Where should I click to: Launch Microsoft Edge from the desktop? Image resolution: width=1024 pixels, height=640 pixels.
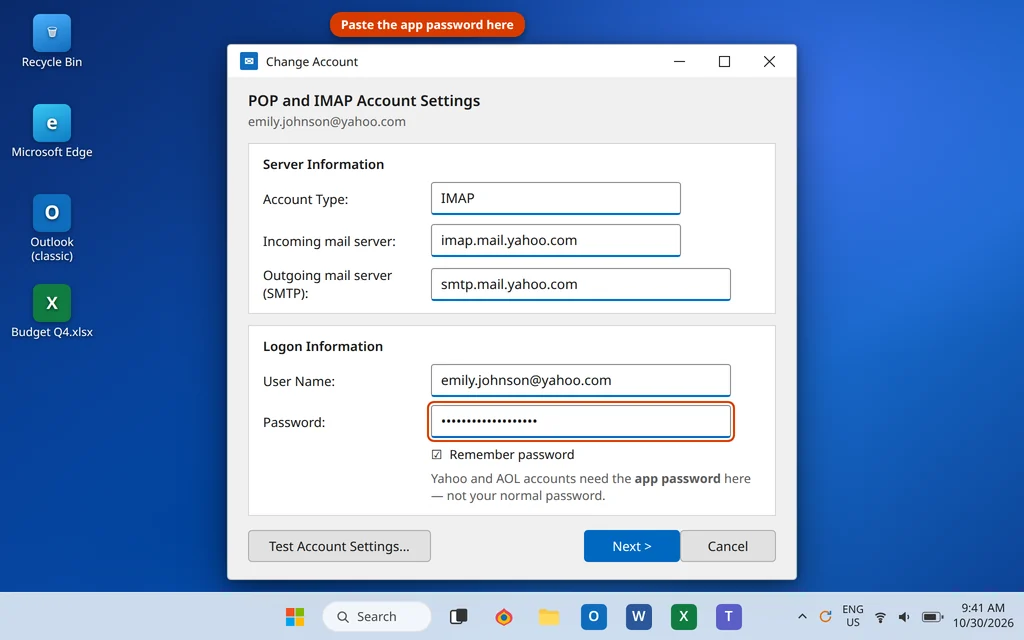pos(52,131)
